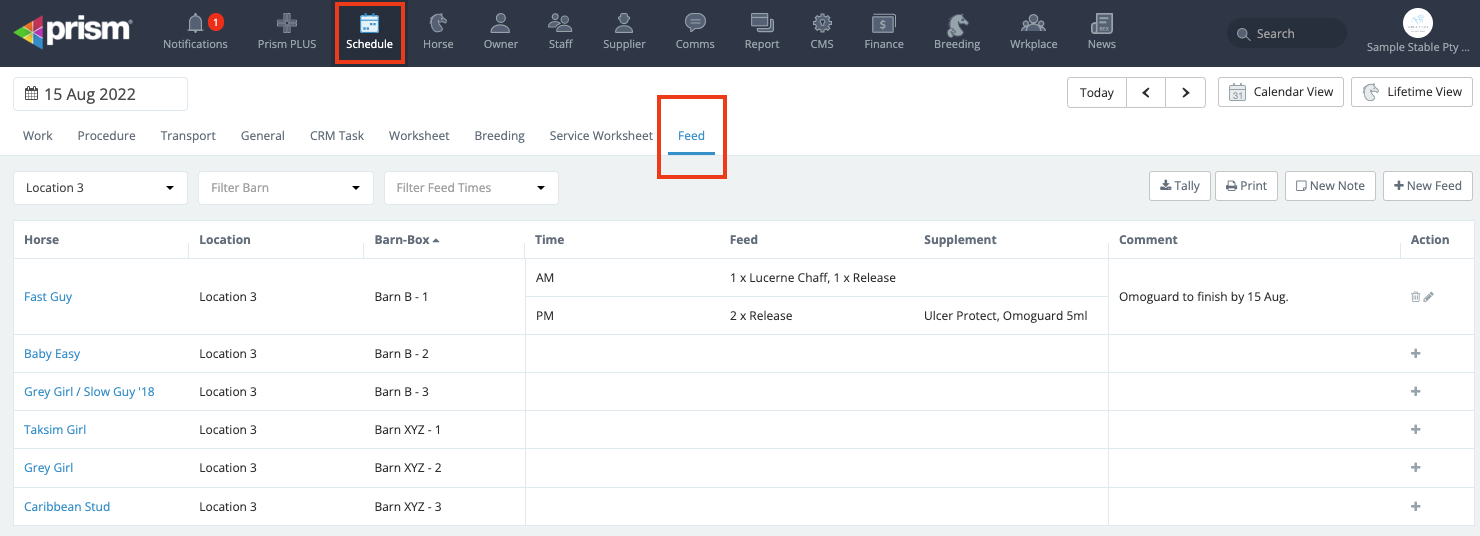Viewport: 1480px width, 536px height.
Task: Expand the Location 3 dropdown
Action: click(100, 188)
